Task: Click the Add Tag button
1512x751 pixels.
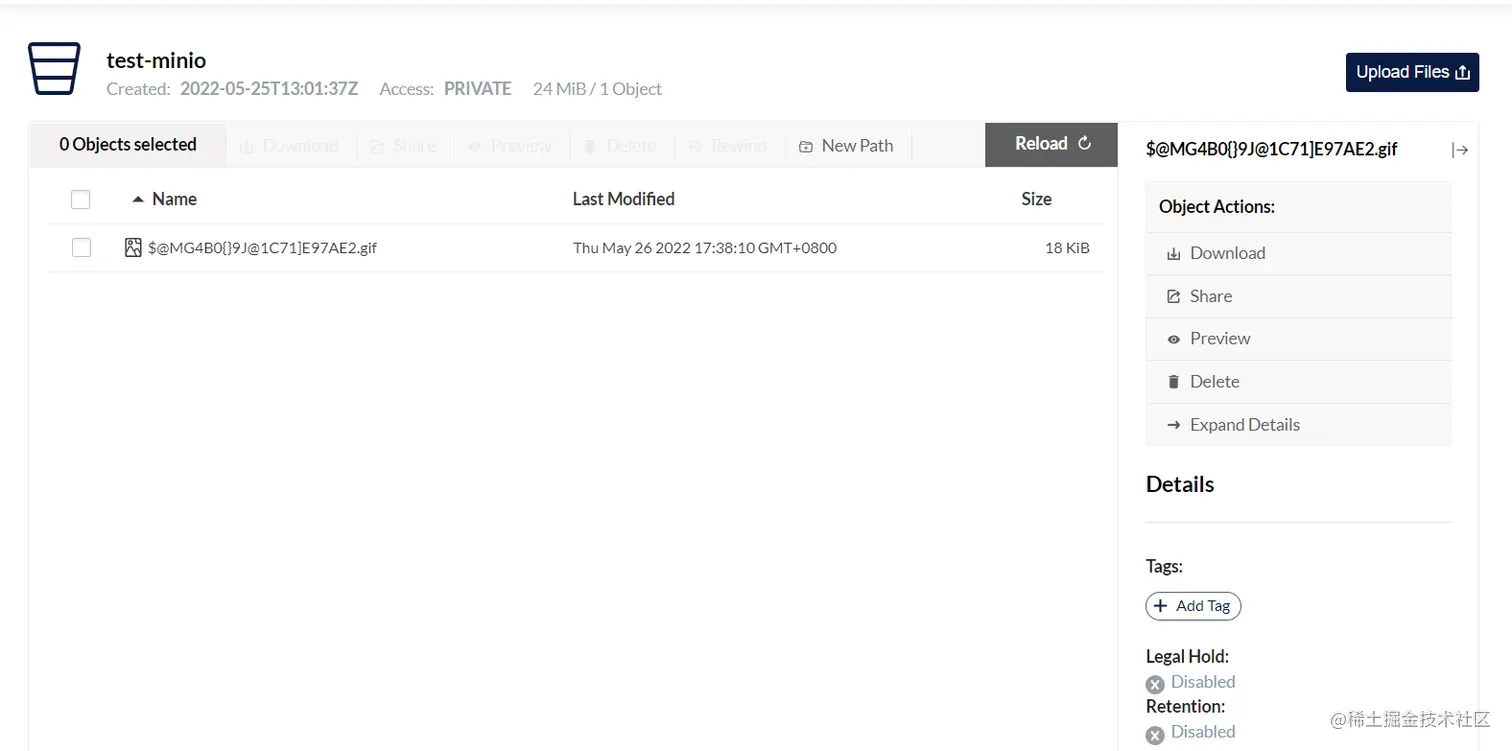Action: [1193, 606]
